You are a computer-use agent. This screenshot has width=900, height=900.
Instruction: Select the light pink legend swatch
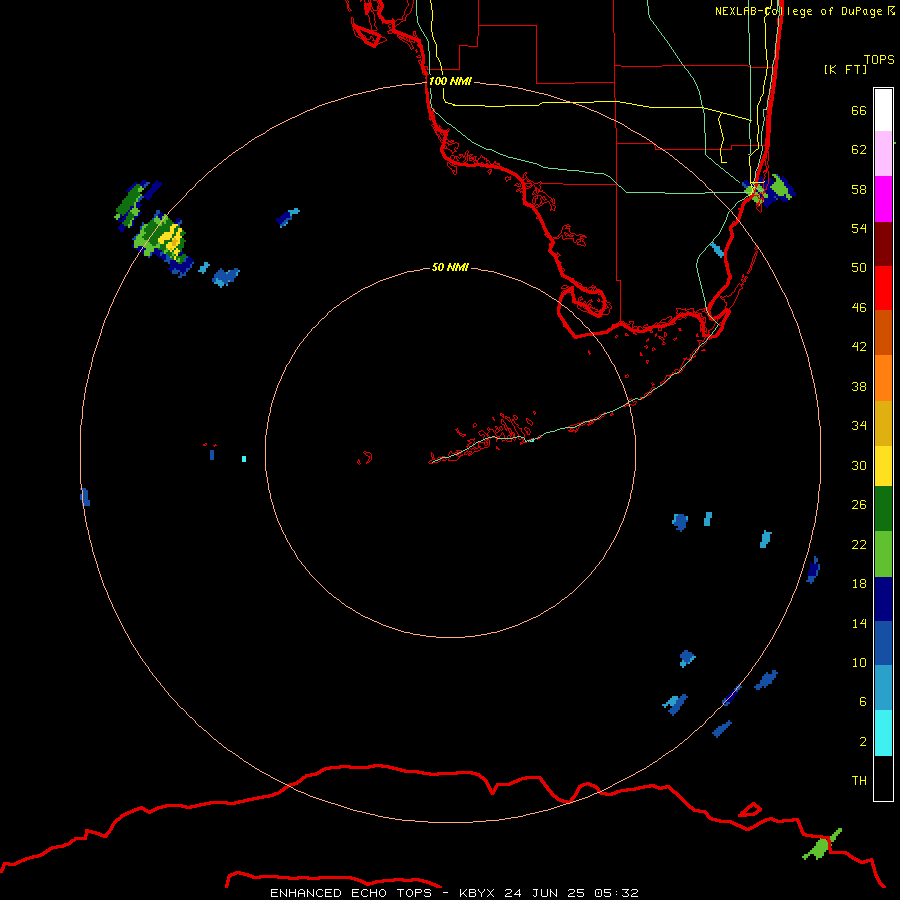pos(883,154)
